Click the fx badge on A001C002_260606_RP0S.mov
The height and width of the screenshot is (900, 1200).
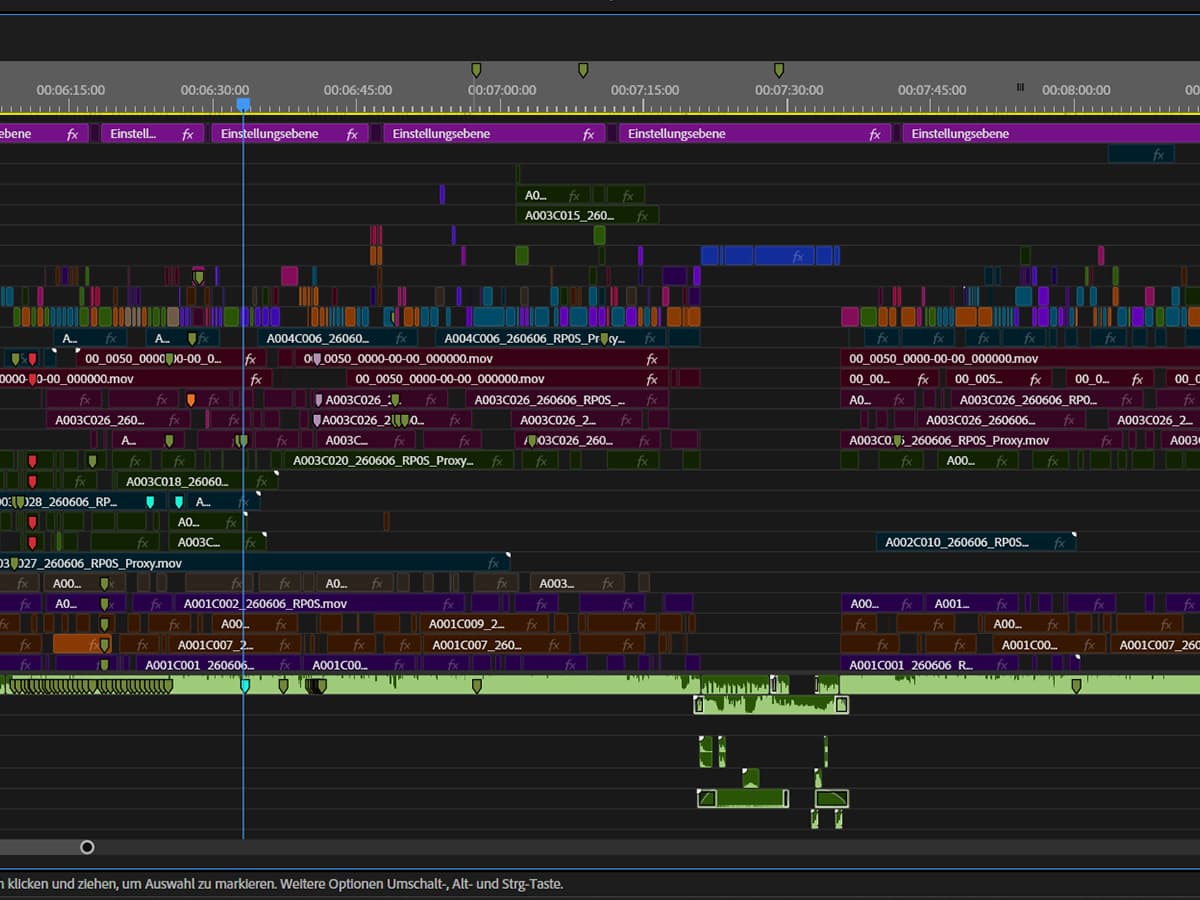[x=448, y=604]
